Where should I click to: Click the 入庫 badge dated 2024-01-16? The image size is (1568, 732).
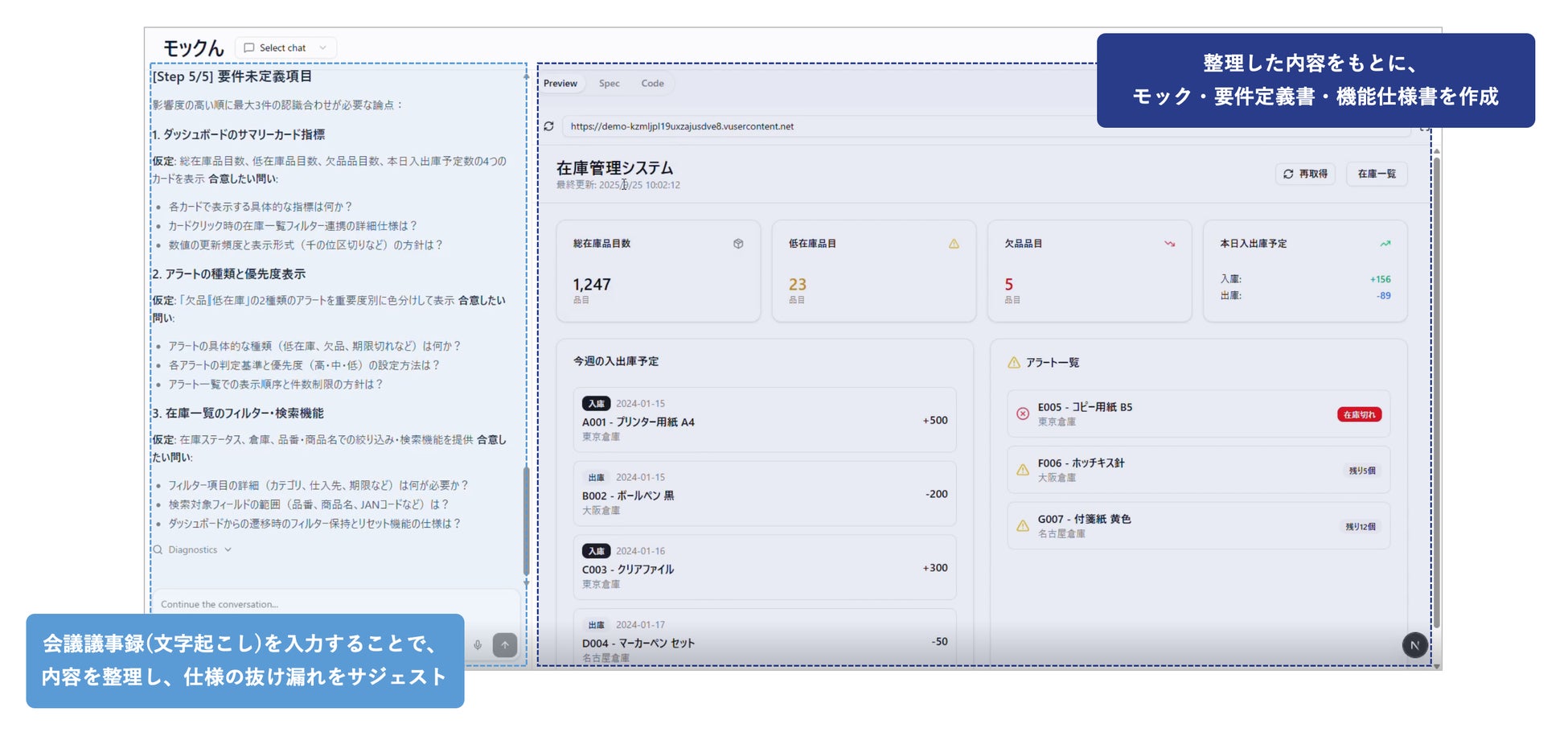point(596,551)
